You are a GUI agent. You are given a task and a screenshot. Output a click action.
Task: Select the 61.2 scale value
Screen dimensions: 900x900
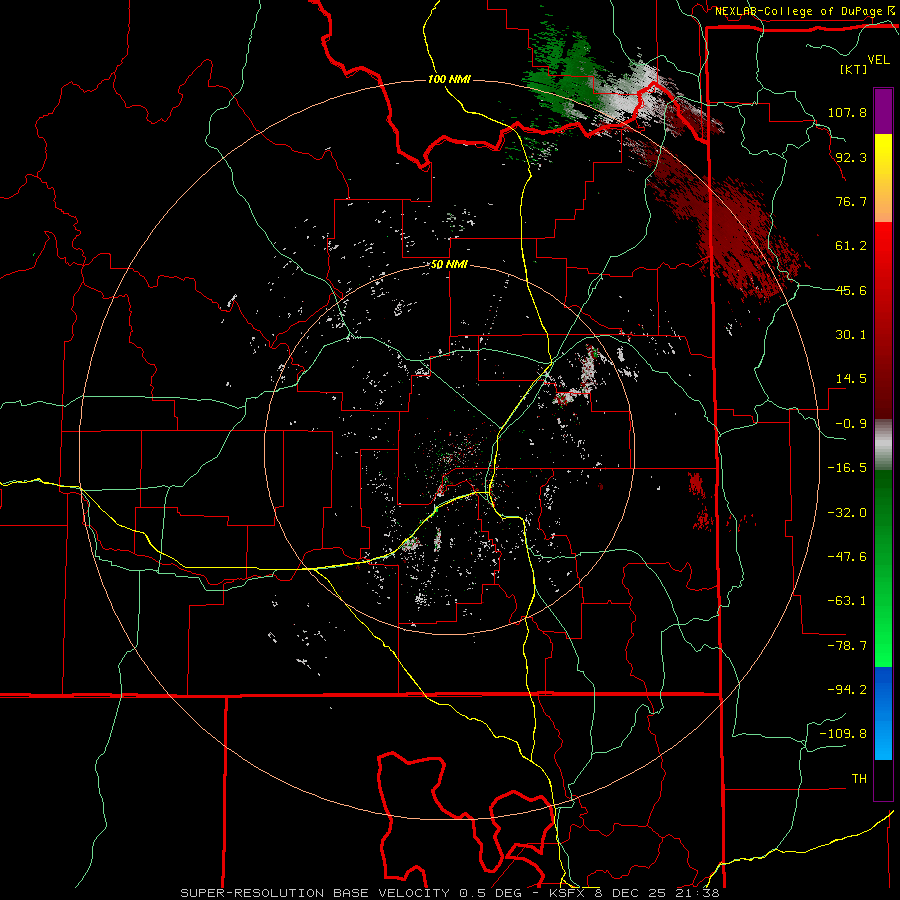point(851,246)
